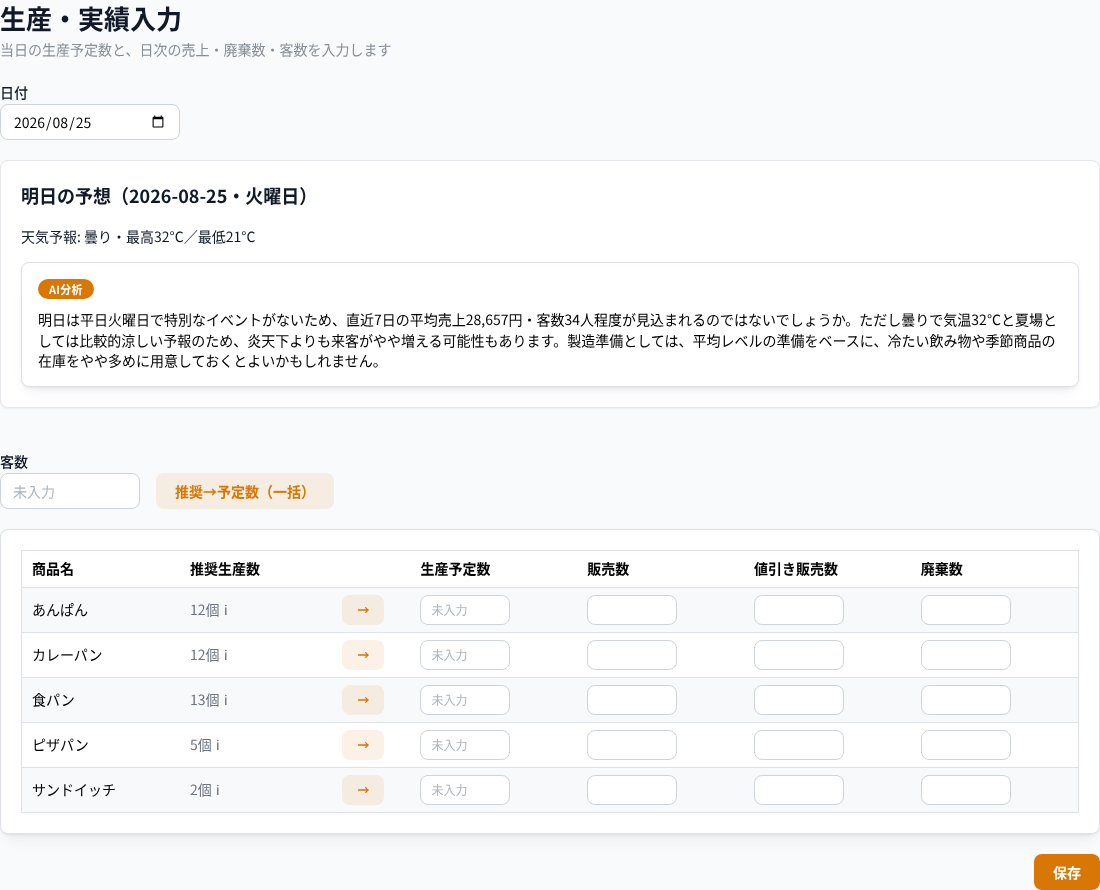Focus the 生産予定数 field for ピザパン

[x=464, y=745]
